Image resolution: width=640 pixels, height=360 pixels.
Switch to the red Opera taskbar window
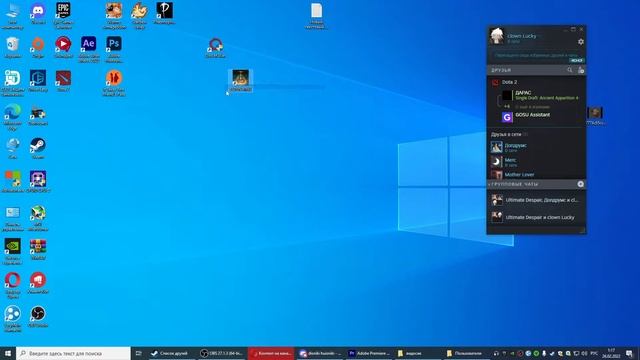(271, 353)
